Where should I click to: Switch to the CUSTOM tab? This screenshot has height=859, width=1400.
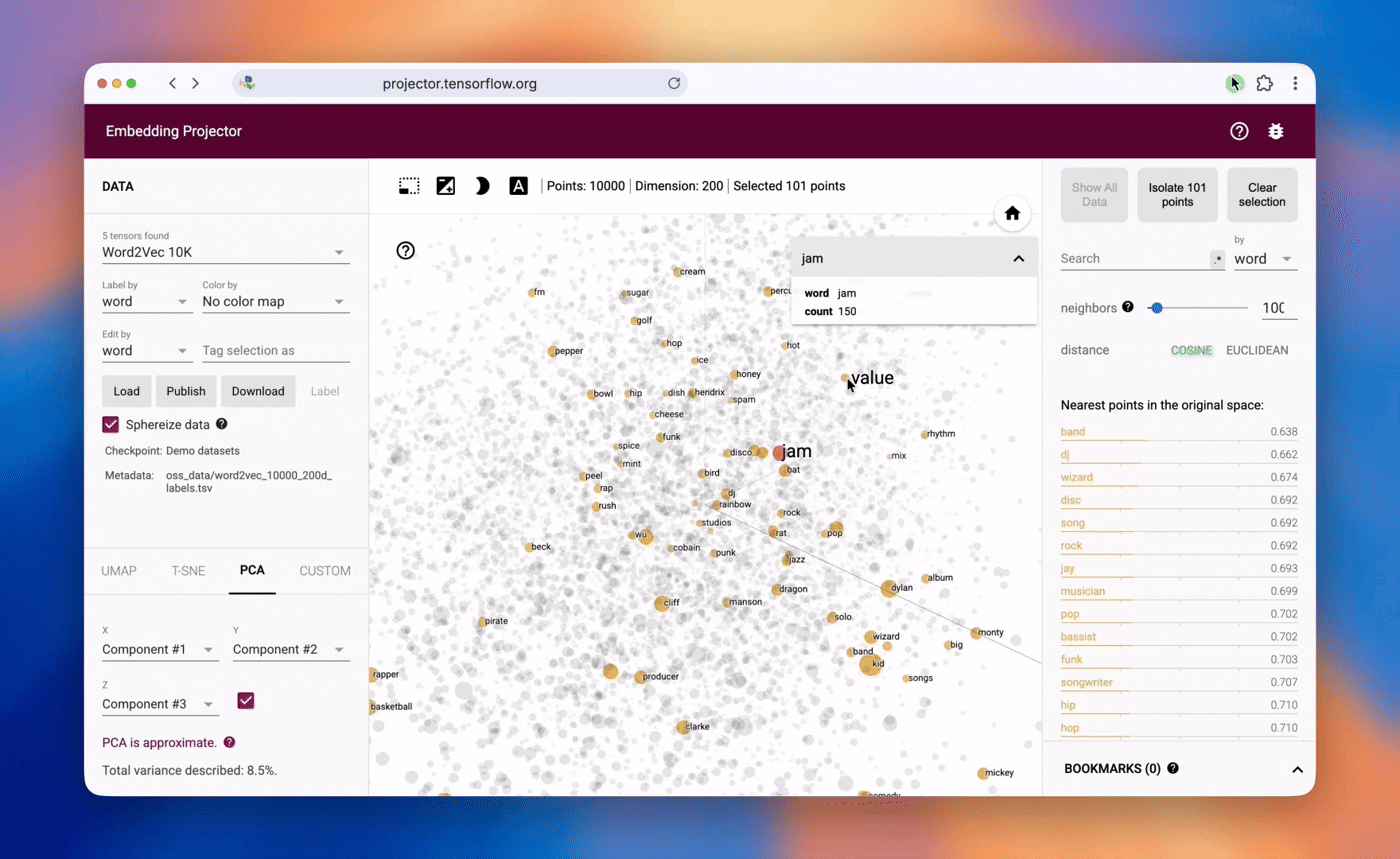coord(325,571)
